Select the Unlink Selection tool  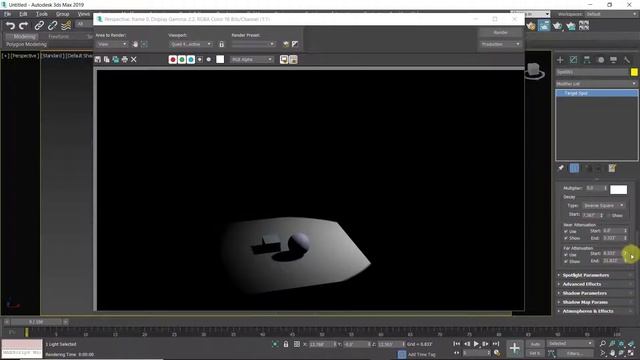pos(52,26)
